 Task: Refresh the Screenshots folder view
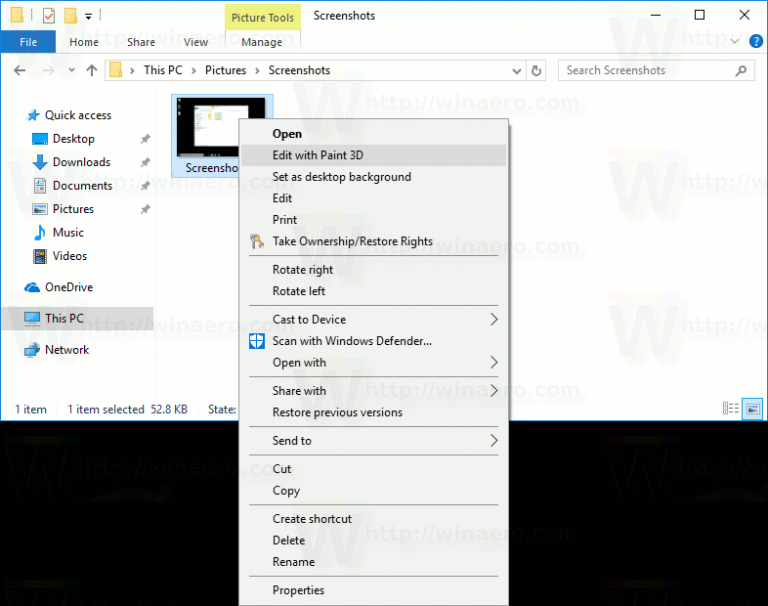click(x=536, y=71)
